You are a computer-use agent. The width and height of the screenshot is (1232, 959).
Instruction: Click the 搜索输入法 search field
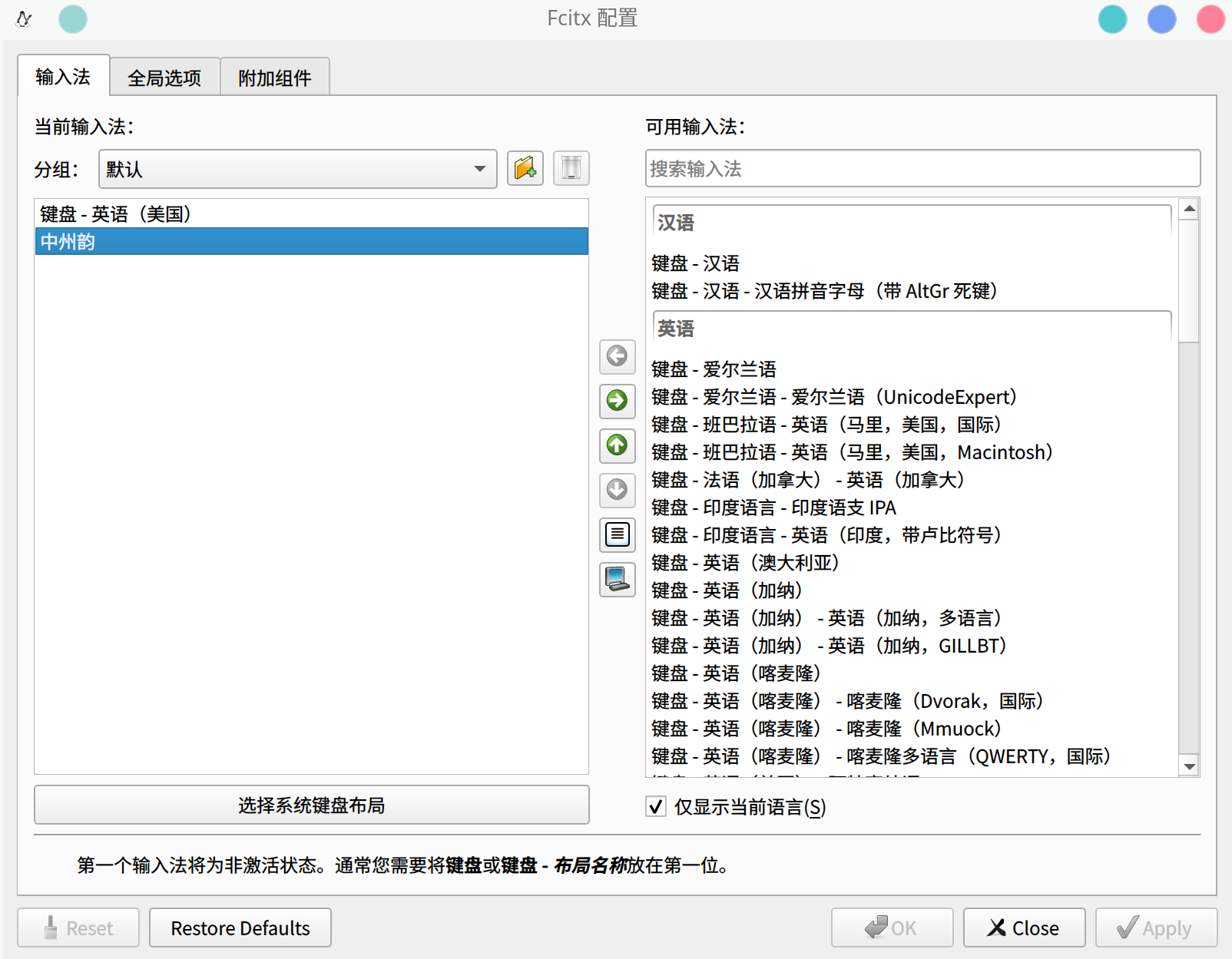pos(922,168)
